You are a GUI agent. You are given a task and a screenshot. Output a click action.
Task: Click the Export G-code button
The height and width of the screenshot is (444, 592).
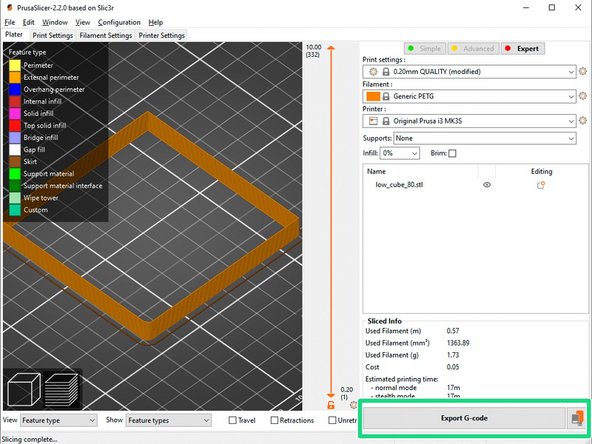(464, 418)
